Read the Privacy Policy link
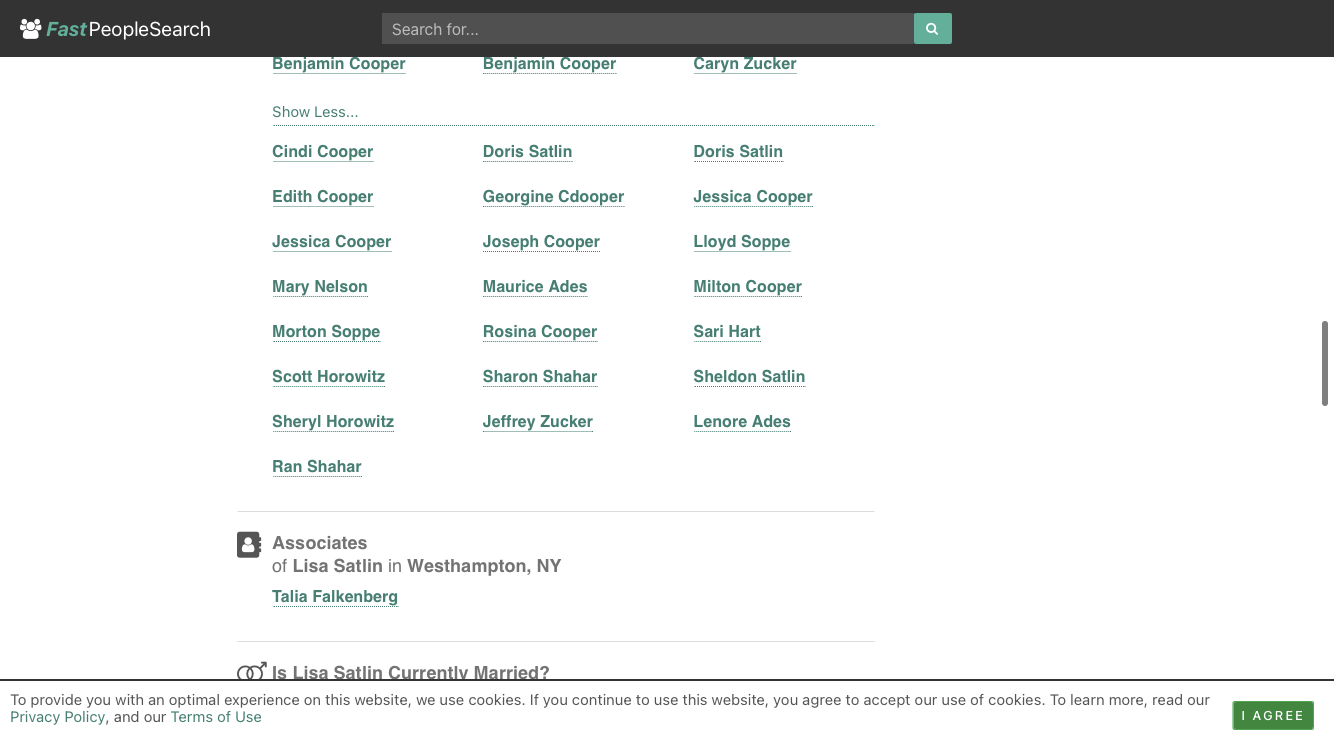This screenshot has height=750, width=1334. coord(57,717)
